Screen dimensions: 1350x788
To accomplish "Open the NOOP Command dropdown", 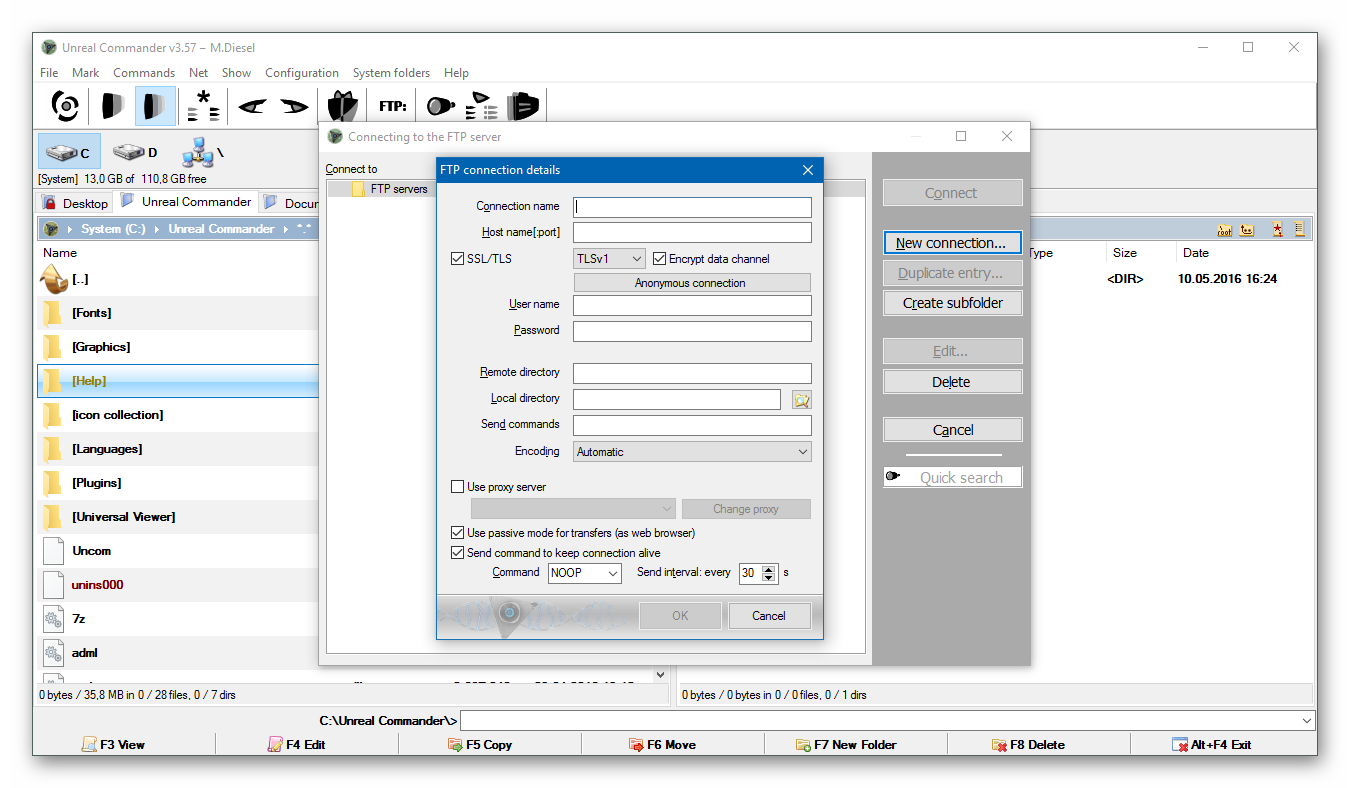I will click(585, 573).
